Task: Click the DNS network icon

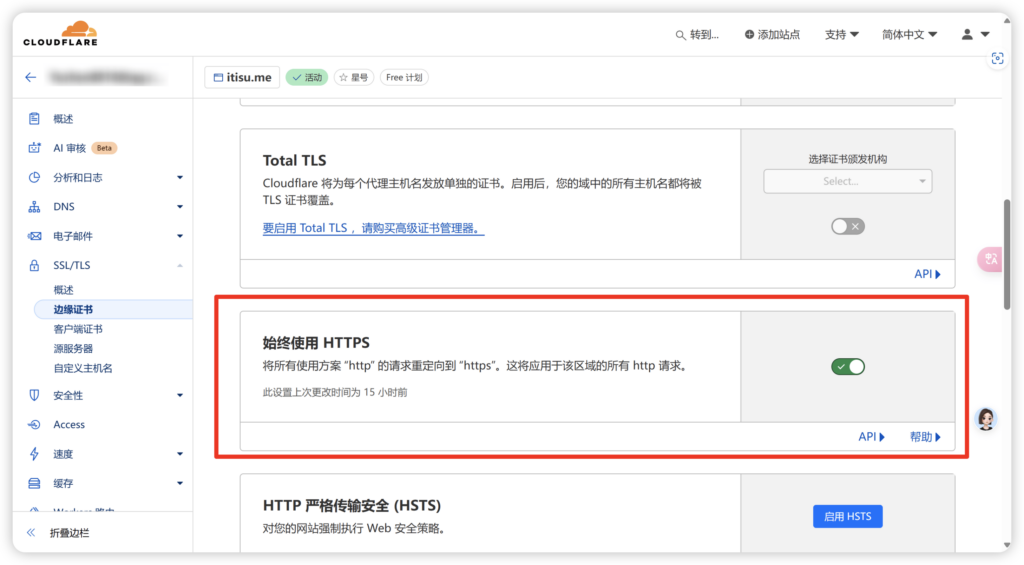Action: click(34, 206)
